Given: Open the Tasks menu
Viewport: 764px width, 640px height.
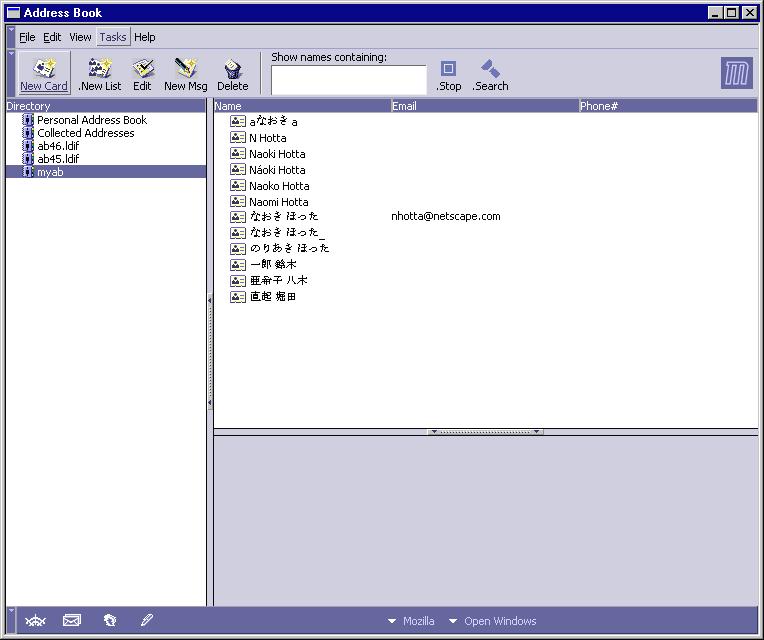Looking at the screenshot, I should 113,37.
